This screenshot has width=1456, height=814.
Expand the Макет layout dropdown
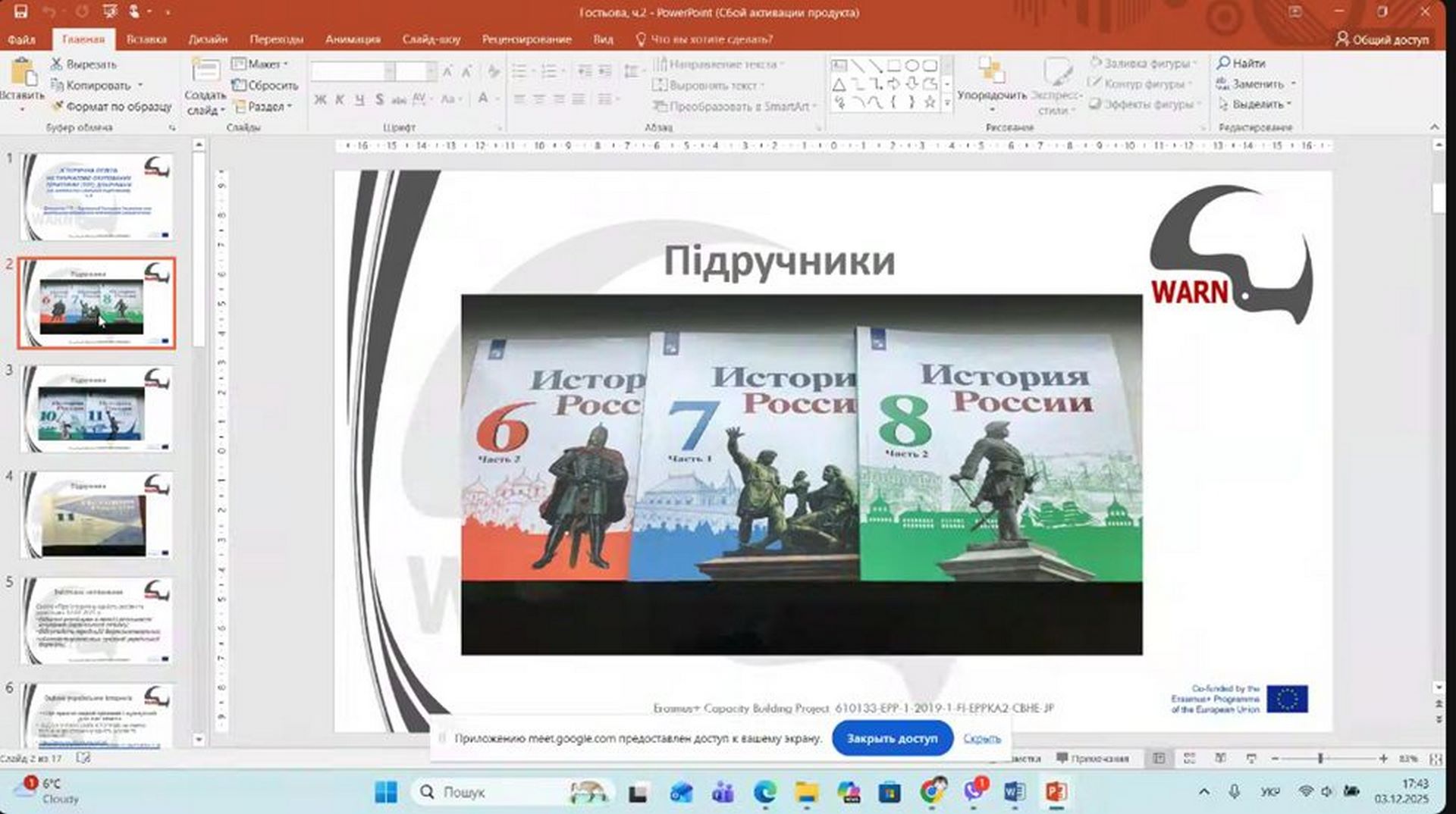coord(260,64)
